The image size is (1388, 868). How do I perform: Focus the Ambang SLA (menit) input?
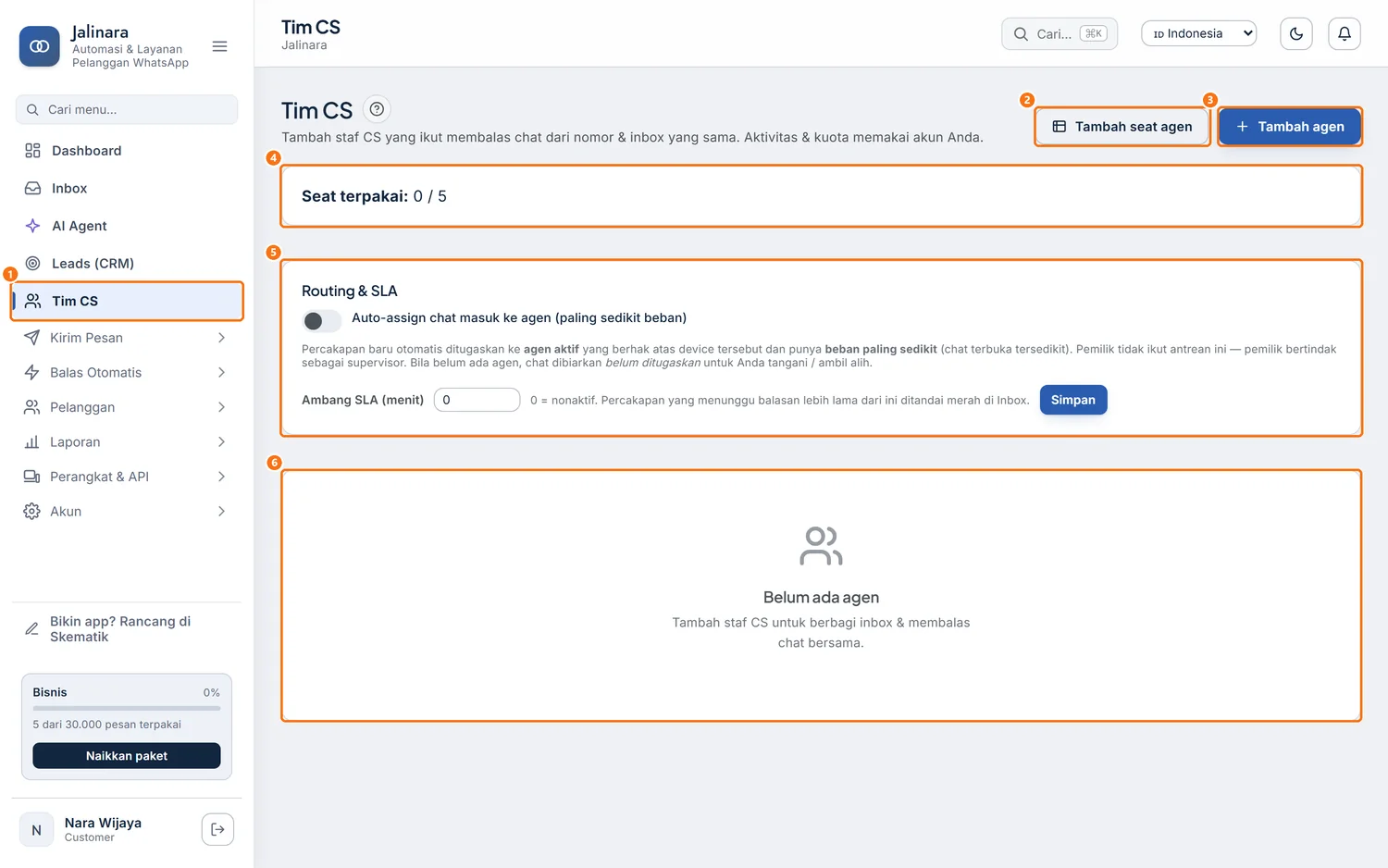pyautogui.click(x=477, y=400)
